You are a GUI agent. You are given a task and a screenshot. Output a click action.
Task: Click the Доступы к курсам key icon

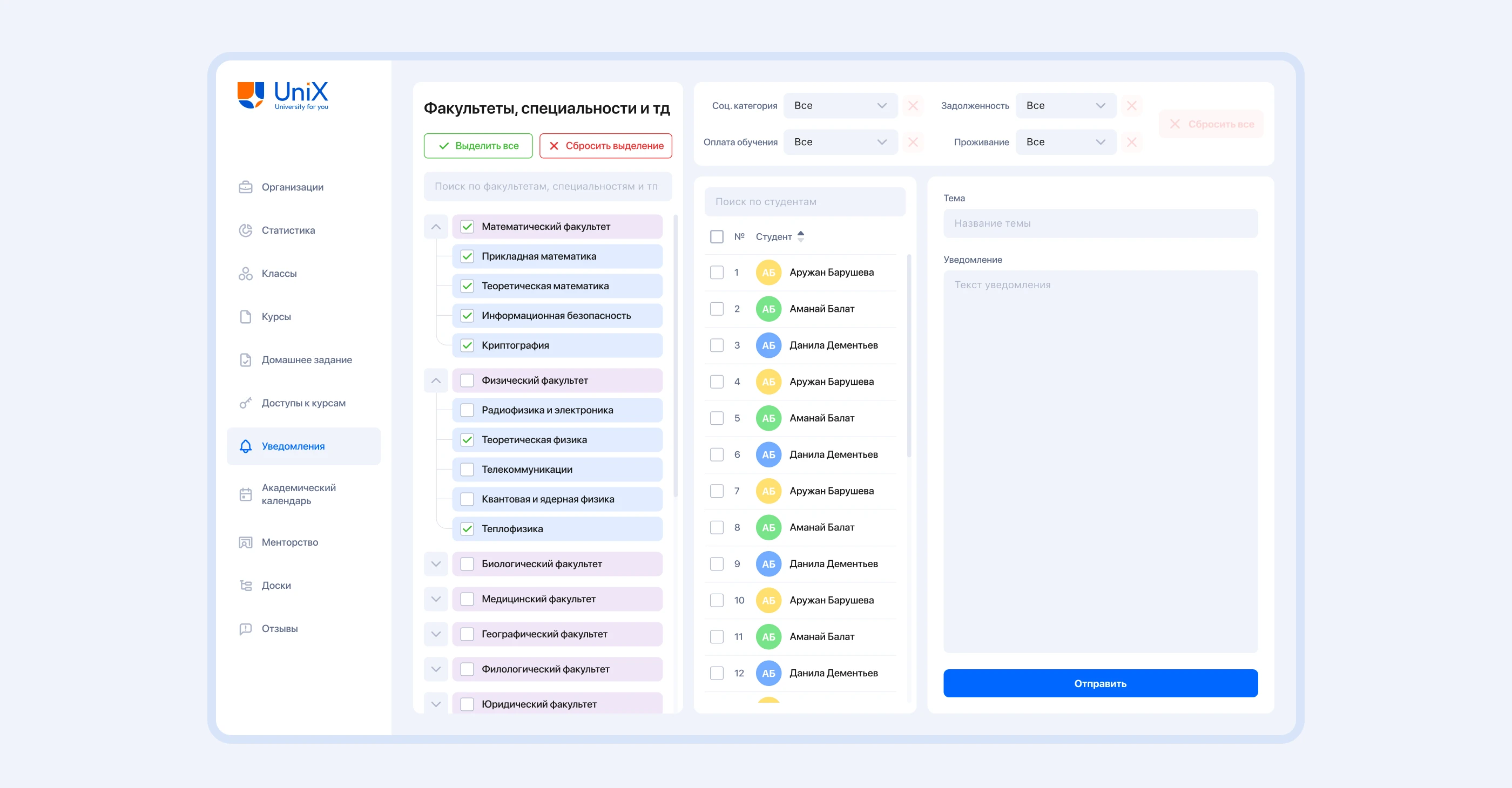[x=245, y=403]
